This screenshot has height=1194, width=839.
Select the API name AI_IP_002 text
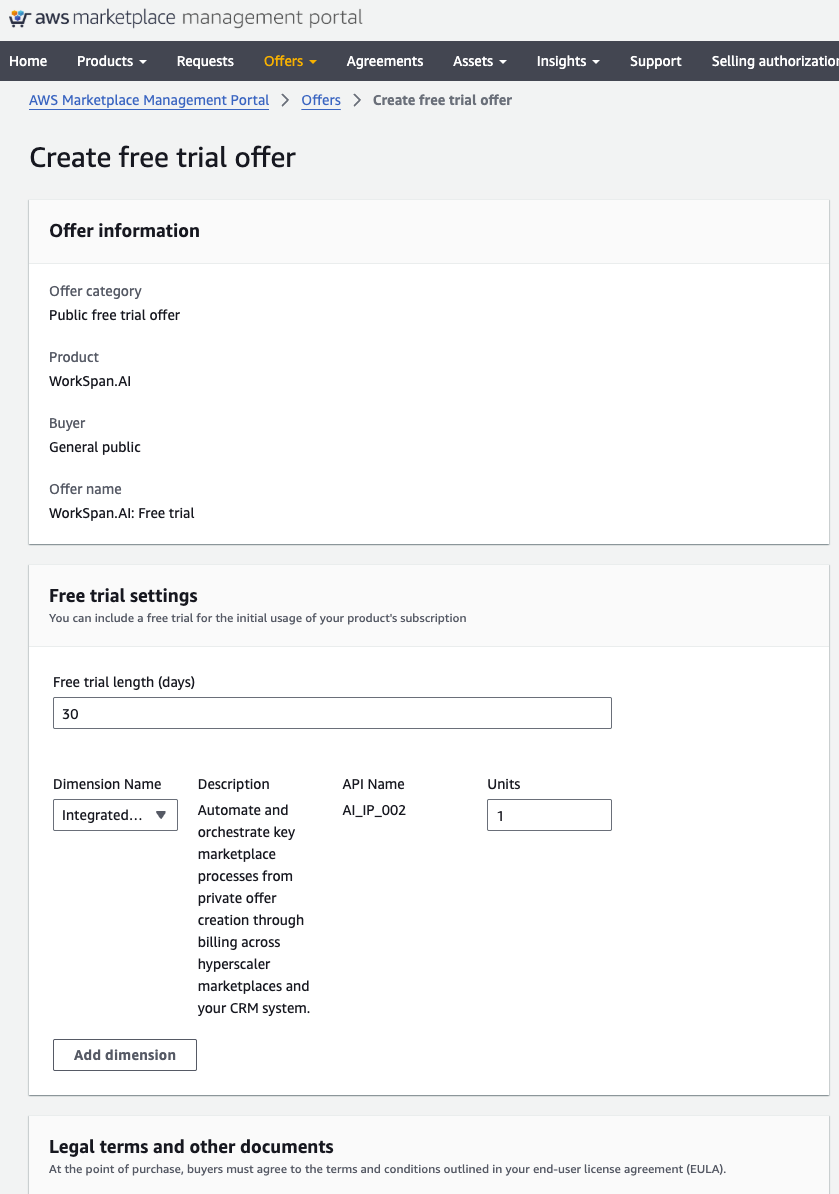[374, 810]
